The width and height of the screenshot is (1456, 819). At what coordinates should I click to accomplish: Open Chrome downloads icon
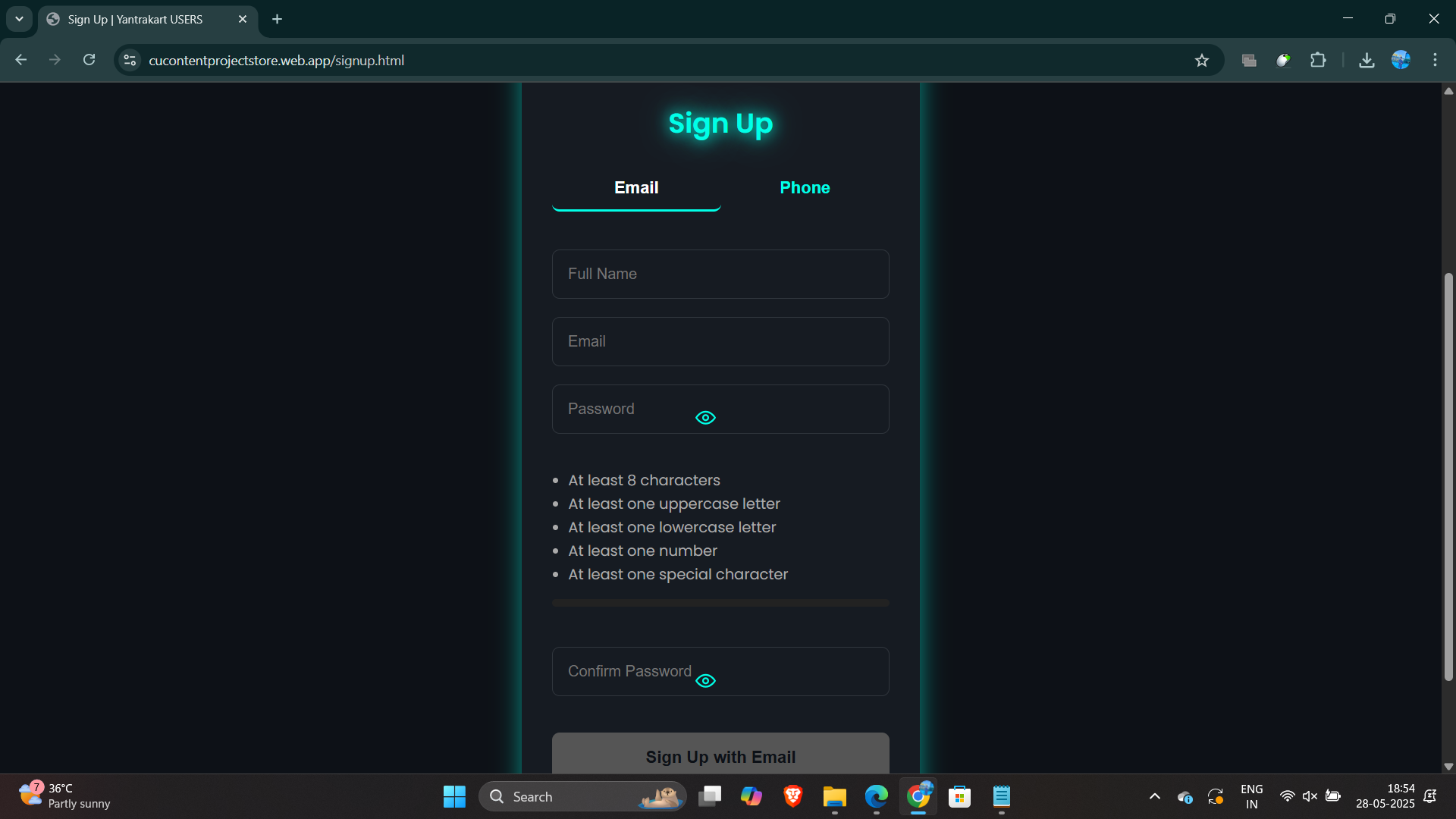click(x=1367, y=61)
